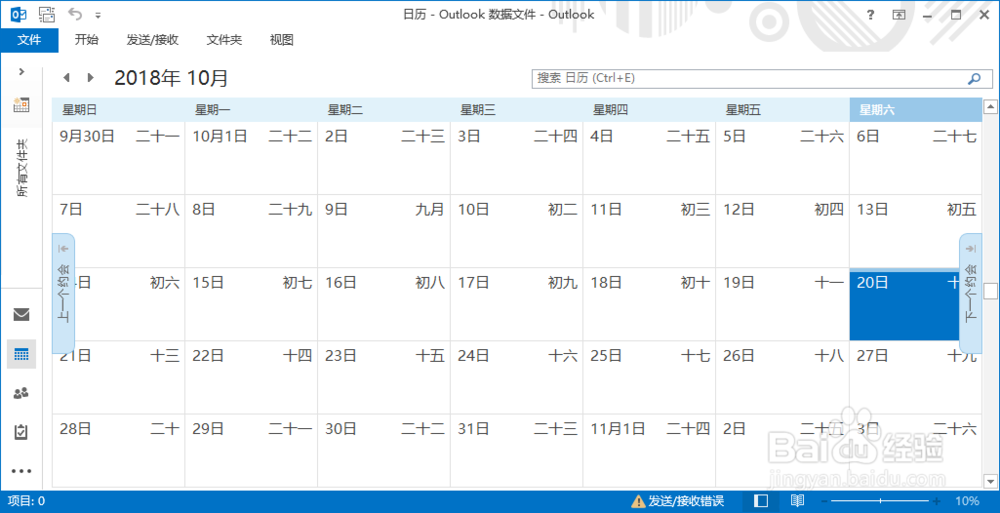Open Tasks navigation clipboard icon
This screenshot has height=513, width=1000.
(21, 432)
